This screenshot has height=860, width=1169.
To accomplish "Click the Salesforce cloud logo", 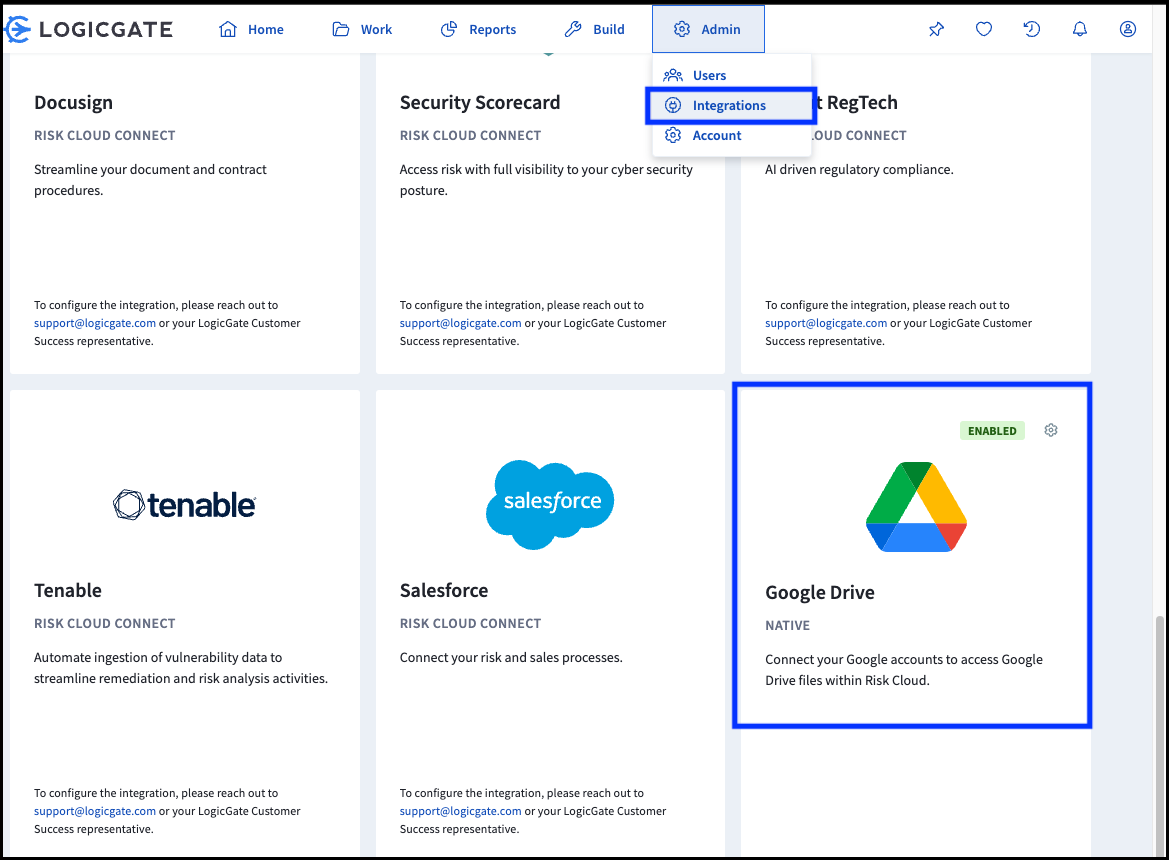I will pos(550,505).
